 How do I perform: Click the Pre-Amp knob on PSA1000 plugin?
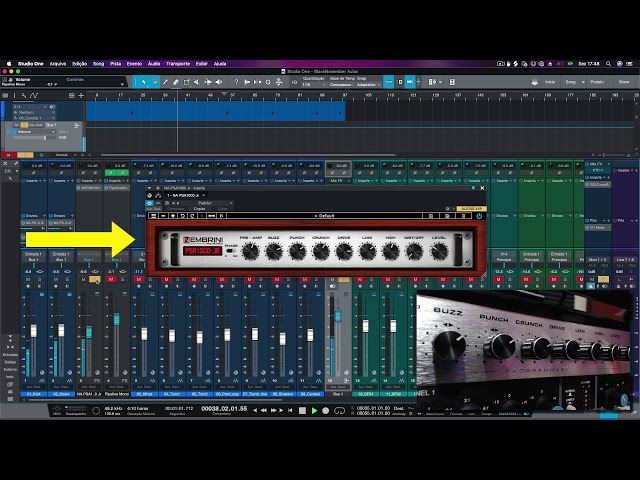[251, 251]
